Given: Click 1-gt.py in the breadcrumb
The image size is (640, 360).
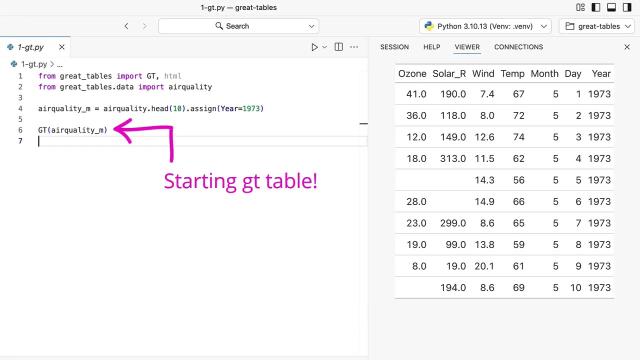Looking at the screenshot, I should pyautogui.click(x=34, y=64).
